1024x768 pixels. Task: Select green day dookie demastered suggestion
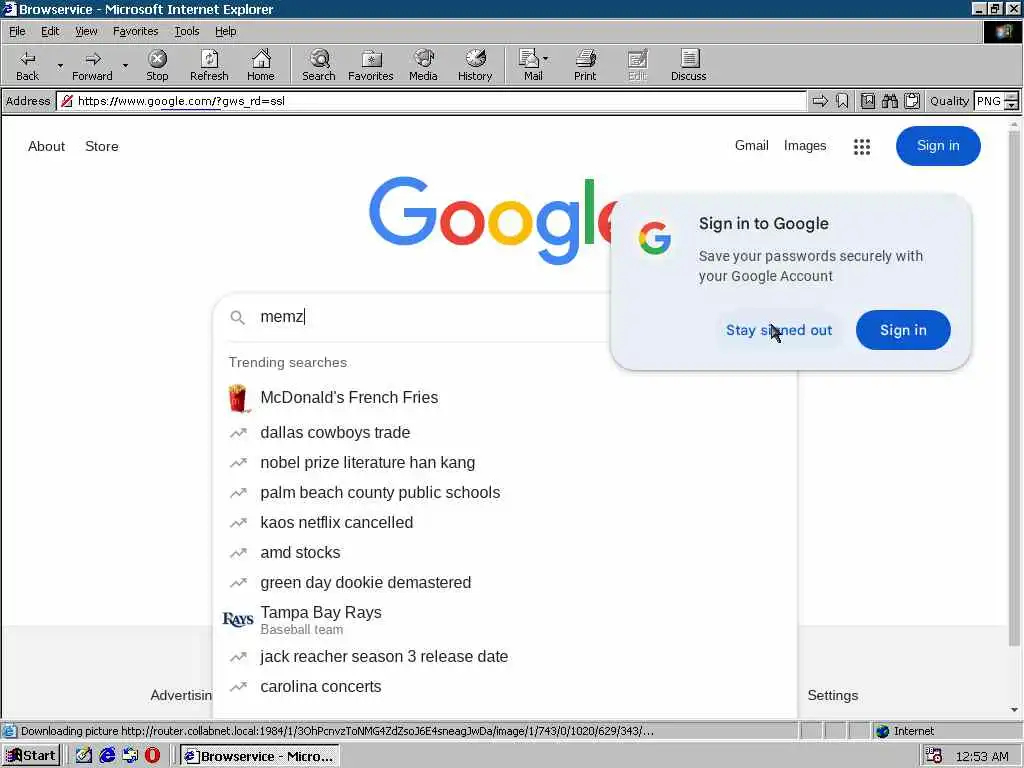(x=505, y=583)
